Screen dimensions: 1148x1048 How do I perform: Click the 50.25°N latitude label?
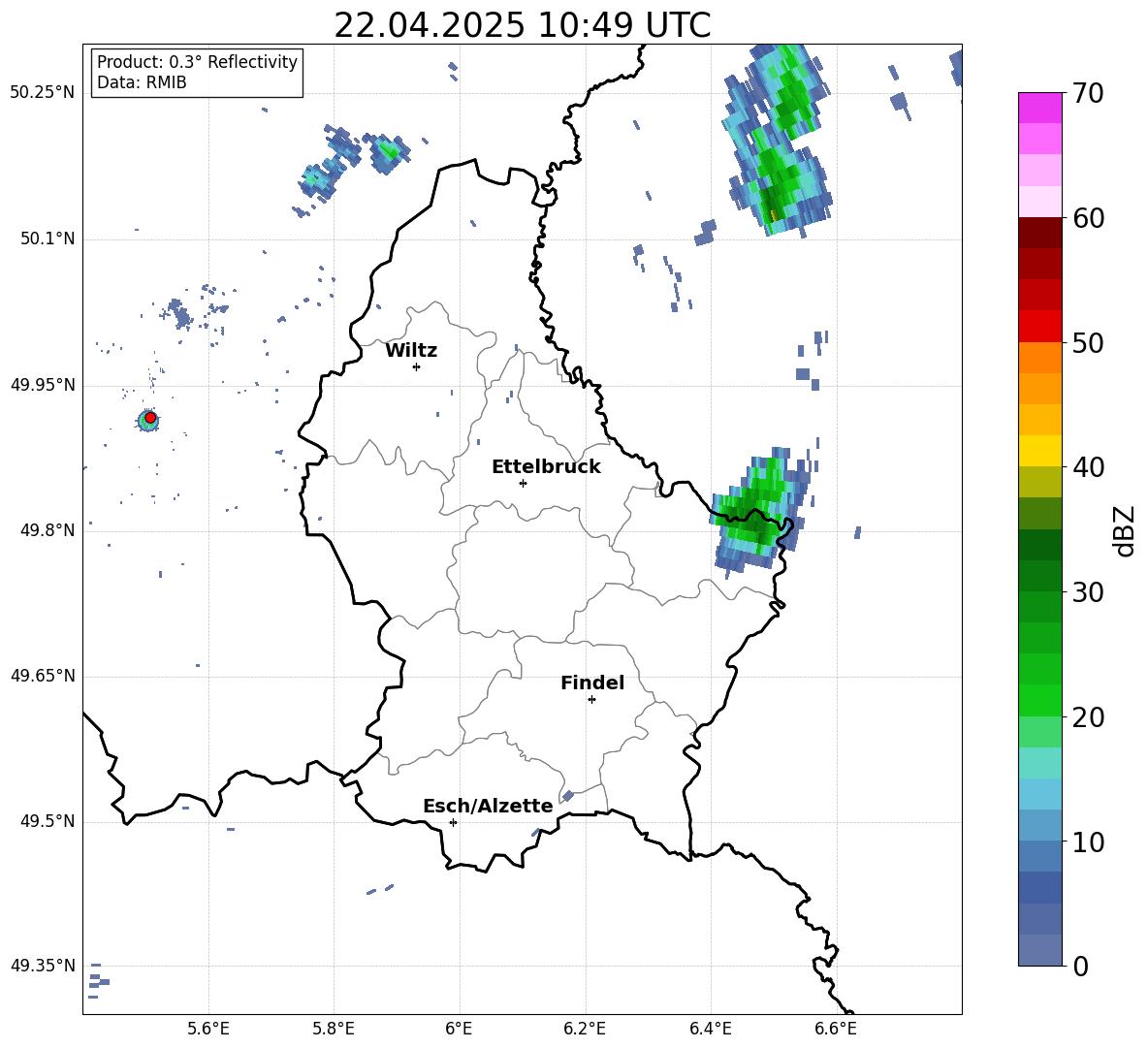coord(43,93)
